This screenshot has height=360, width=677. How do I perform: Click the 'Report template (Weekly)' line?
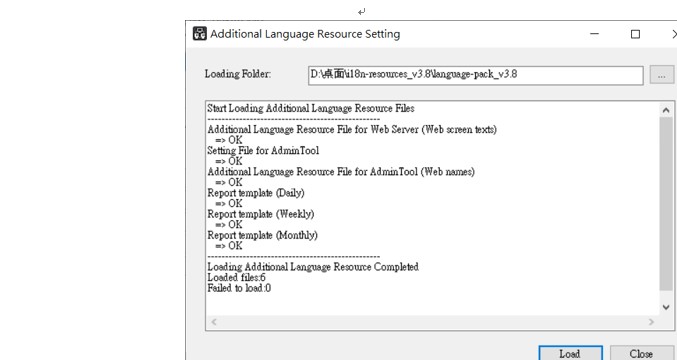tap(261, 214)
